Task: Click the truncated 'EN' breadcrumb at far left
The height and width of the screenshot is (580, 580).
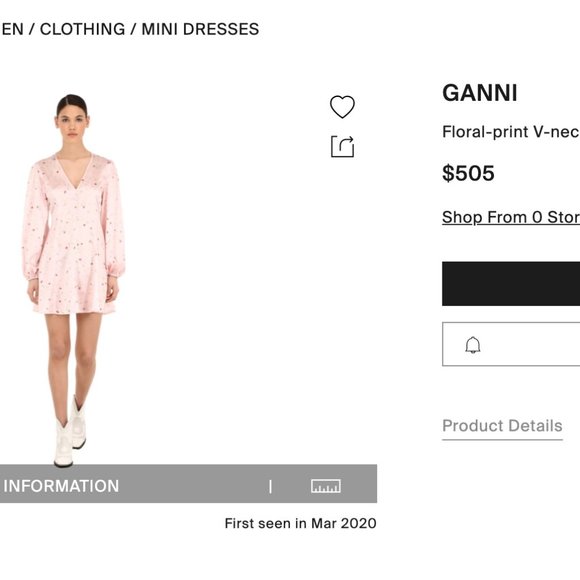Action: pyautogui.click(x=12, y=29)
